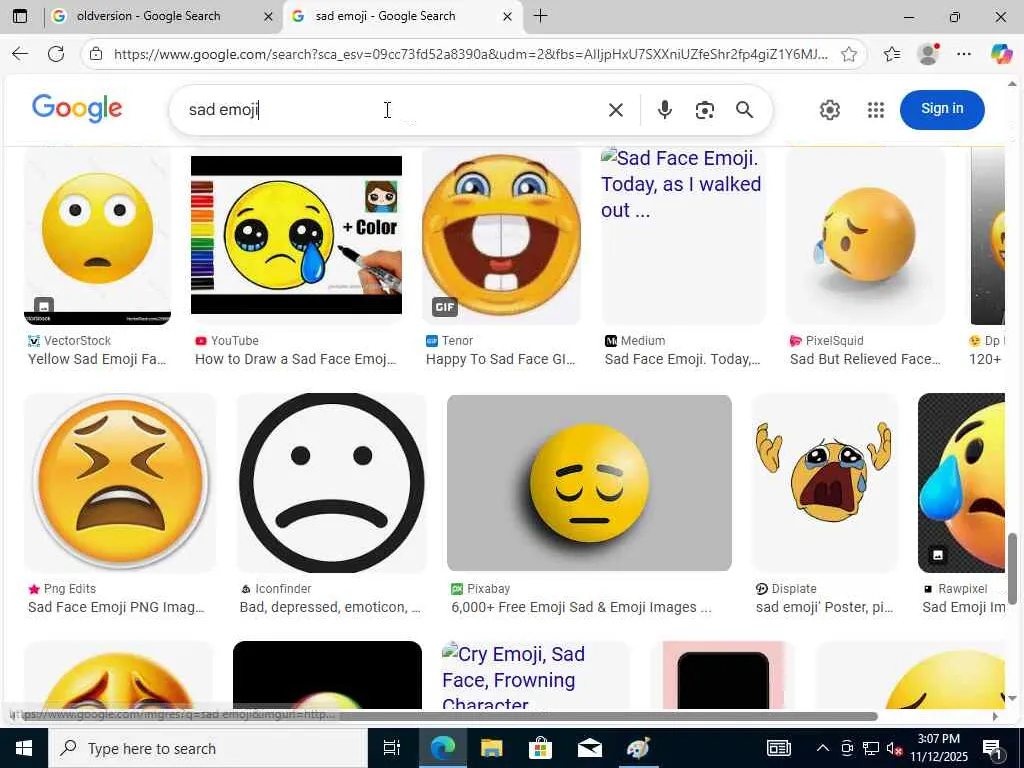Screen dimensions: 1024x768
Task: Open Yellow Sad Emoji VectorStock image
Action: point(97,236)
